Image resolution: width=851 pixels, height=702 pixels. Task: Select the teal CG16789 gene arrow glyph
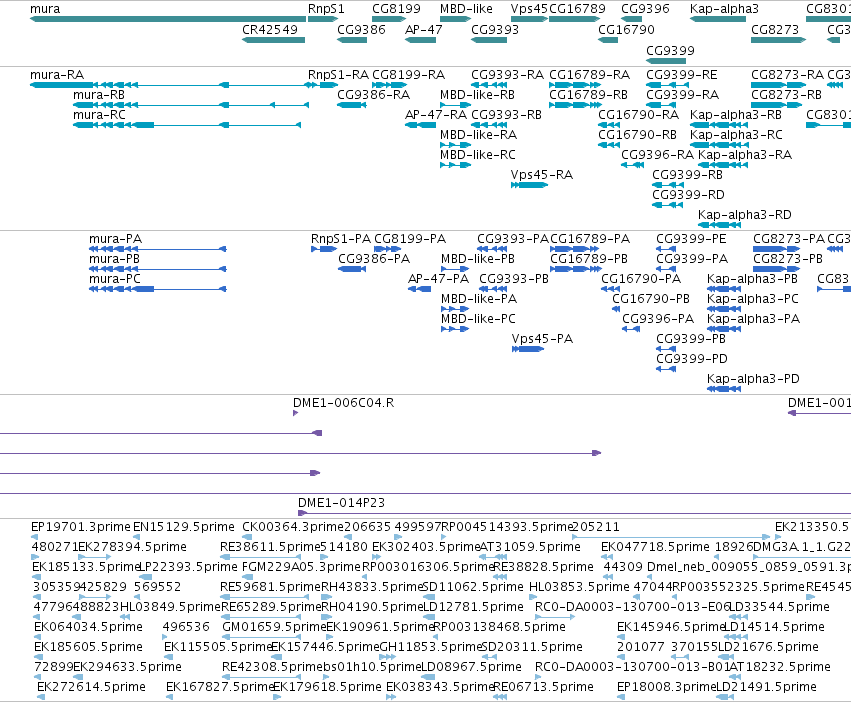pos(574,19)
